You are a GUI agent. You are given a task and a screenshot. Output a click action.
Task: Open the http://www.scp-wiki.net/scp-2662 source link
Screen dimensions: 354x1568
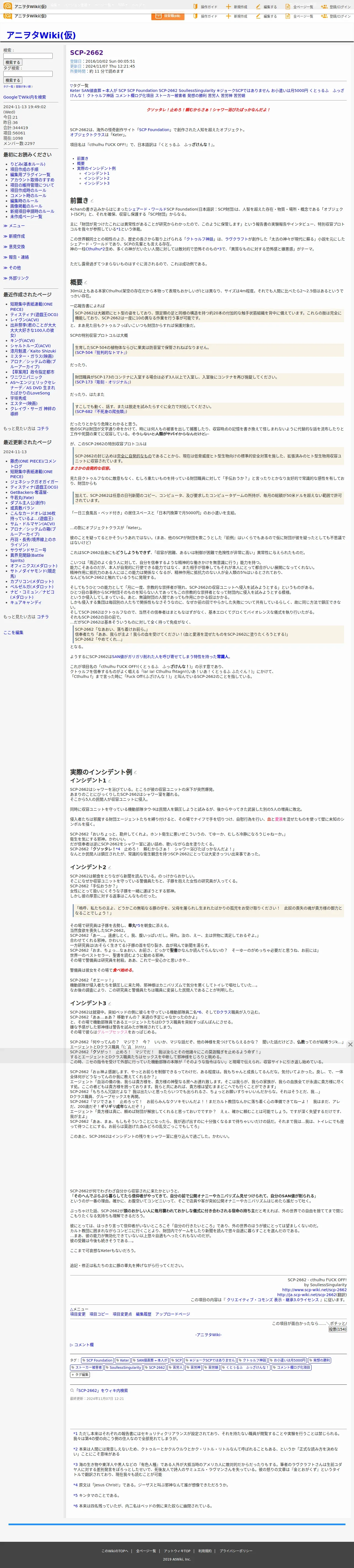click(315, 1290)
